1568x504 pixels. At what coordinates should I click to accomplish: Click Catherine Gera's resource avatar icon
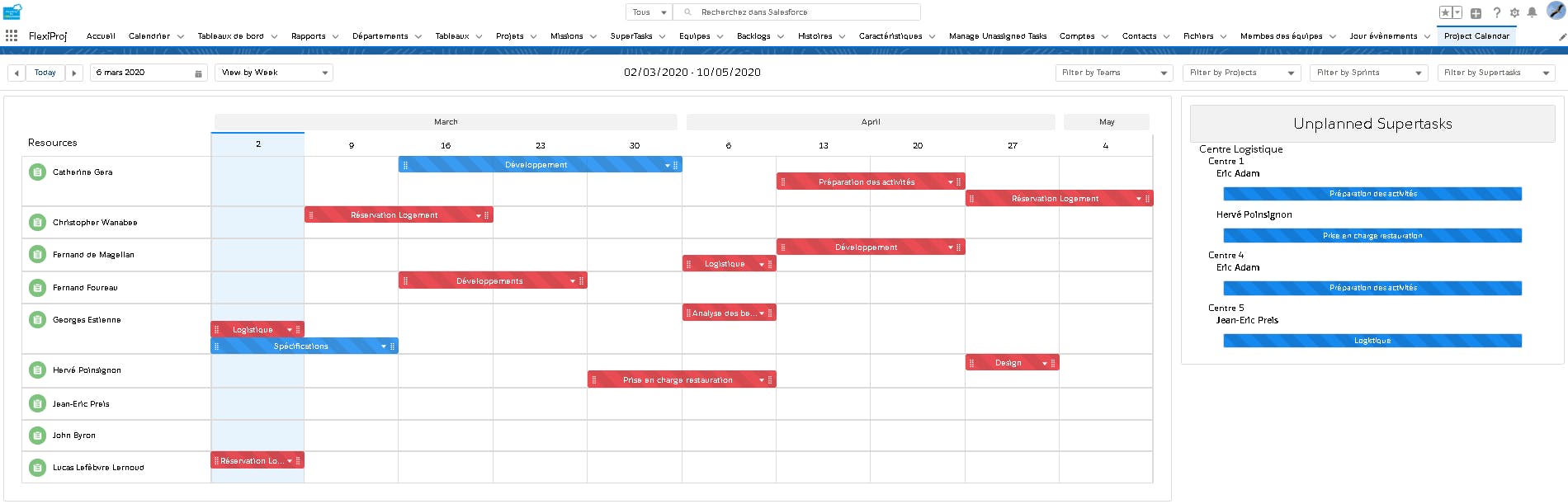(x=37, y=172)
